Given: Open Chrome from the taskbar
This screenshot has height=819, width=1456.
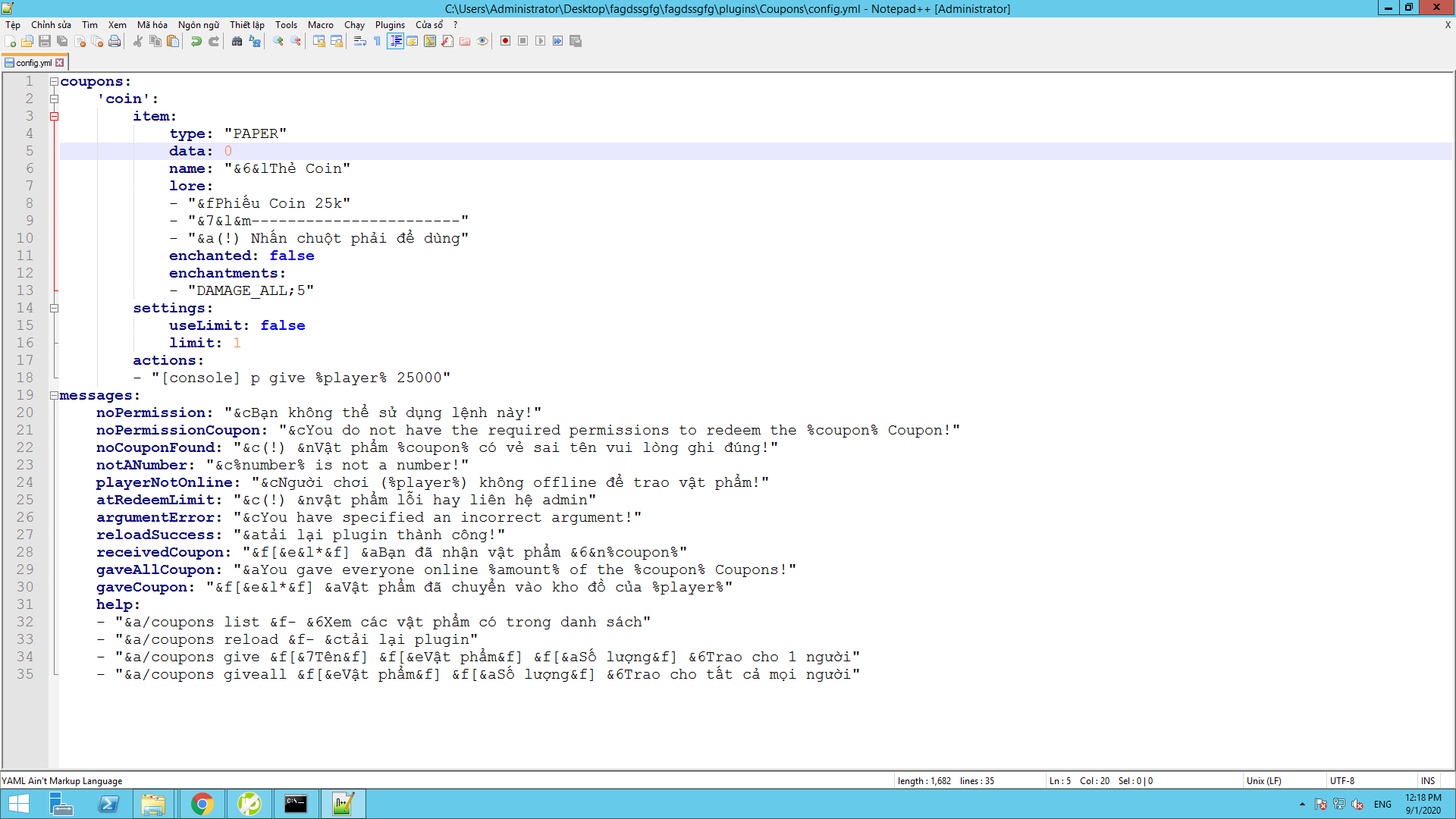Looking at the screenshot, I should (x=202, y=804).
